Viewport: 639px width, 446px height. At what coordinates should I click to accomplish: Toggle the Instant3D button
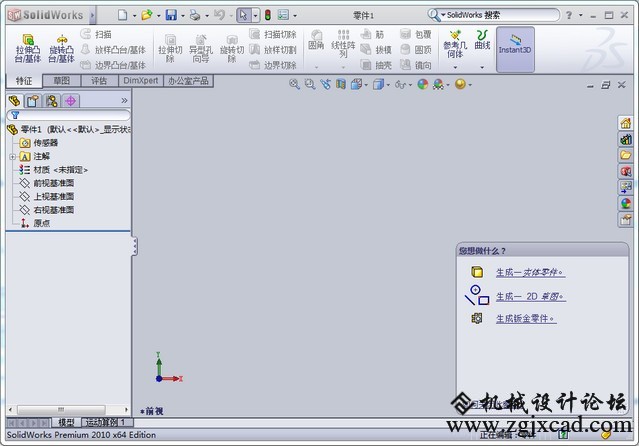[x=515, y=49]
